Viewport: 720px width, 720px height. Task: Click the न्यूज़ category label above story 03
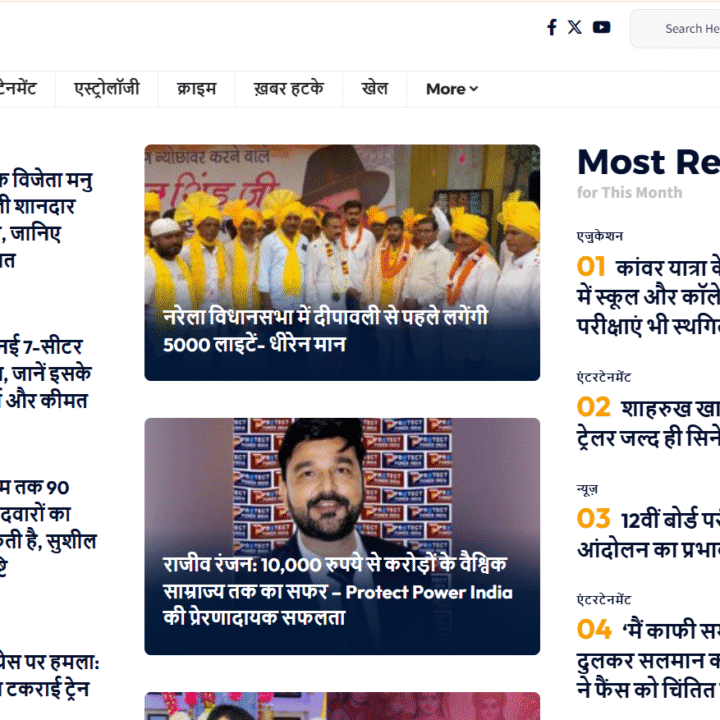588,488
